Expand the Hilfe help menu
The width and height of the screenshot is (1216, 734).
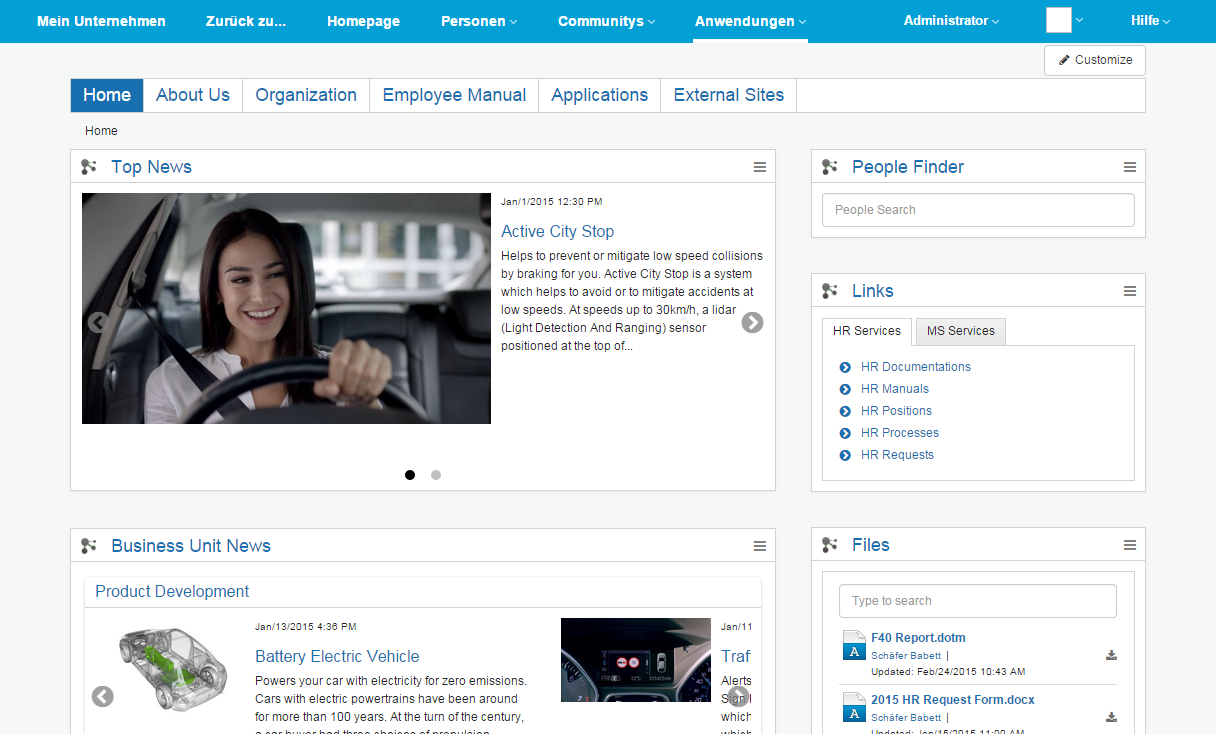pos(1150,20)
